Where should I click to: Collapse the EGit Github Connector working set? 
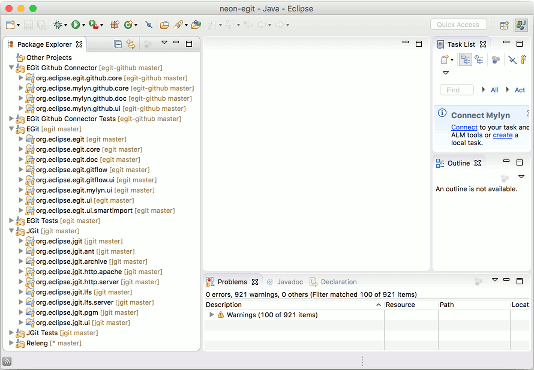point(11,67)
